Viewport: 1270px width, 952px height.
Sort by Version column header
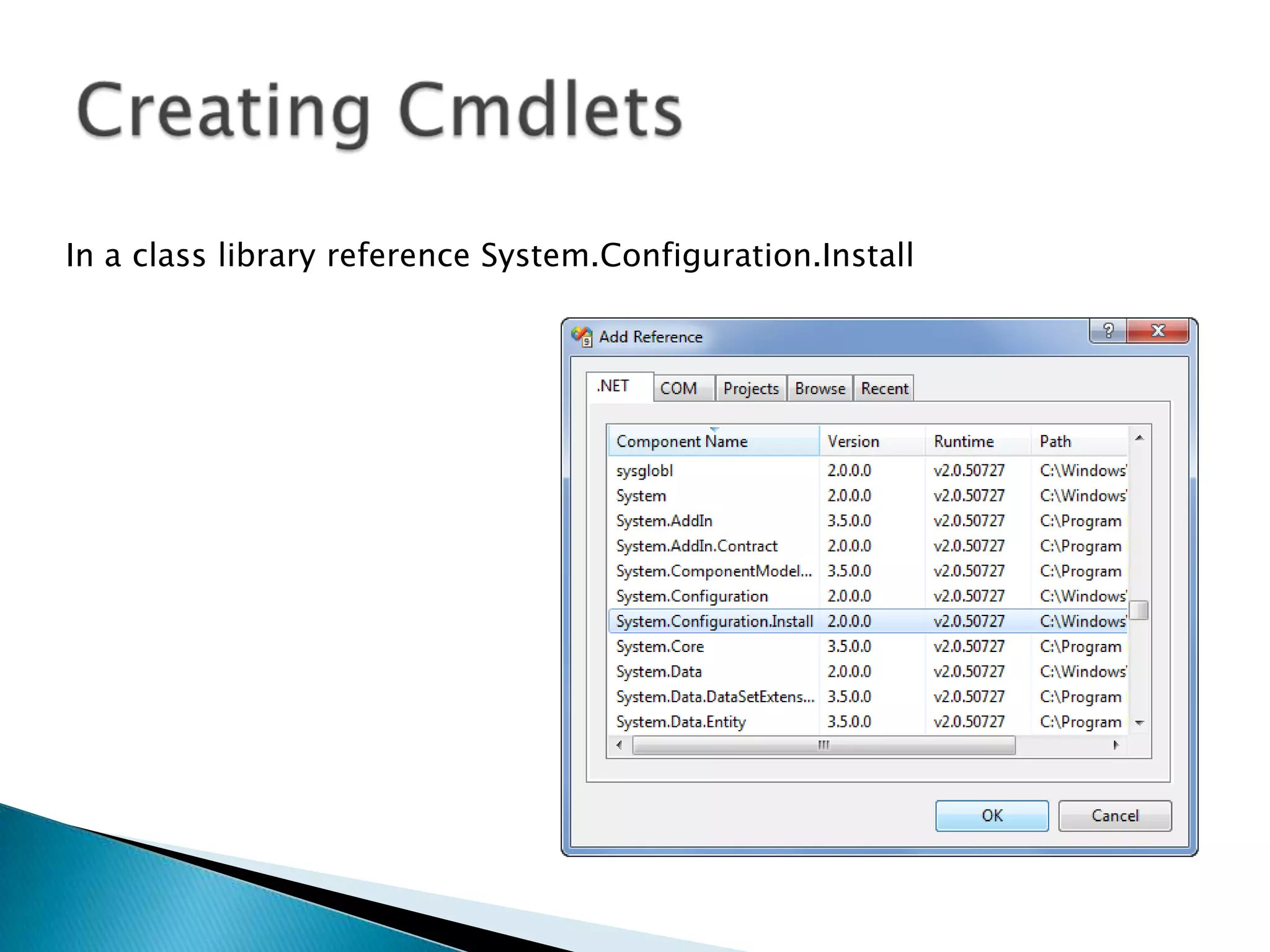873,441
